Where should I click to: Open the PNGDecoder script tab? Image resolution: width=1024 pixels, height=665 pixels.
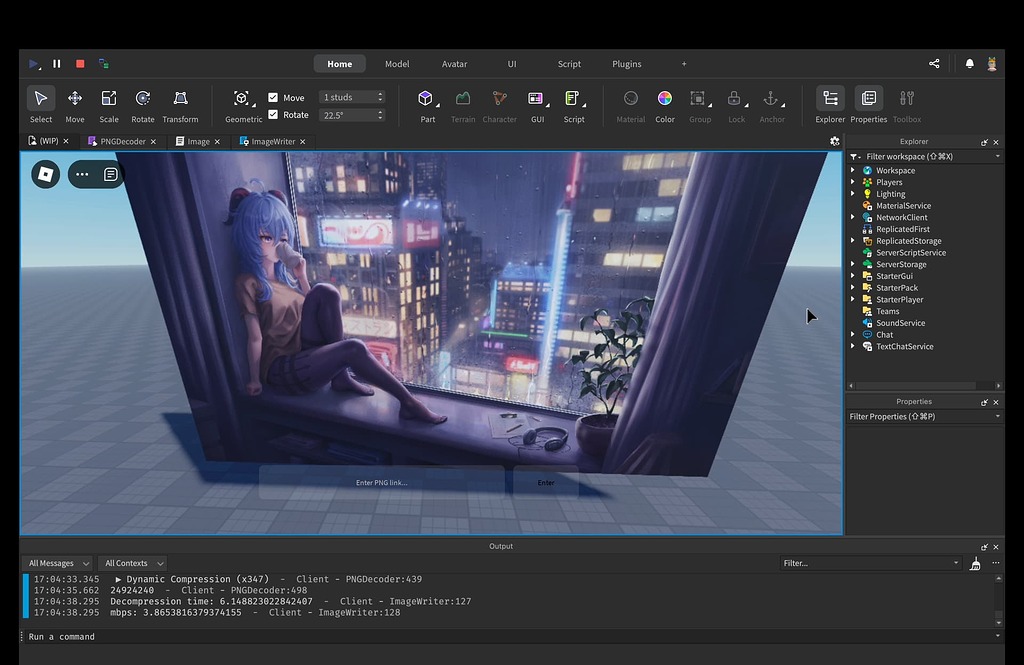point(122,142)
